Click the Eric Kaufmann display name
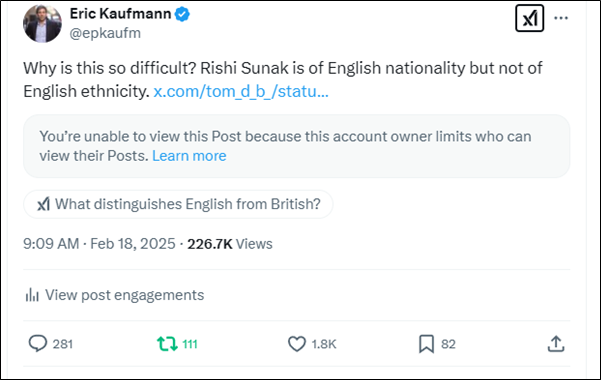601x380 pixels. point(120,14)
